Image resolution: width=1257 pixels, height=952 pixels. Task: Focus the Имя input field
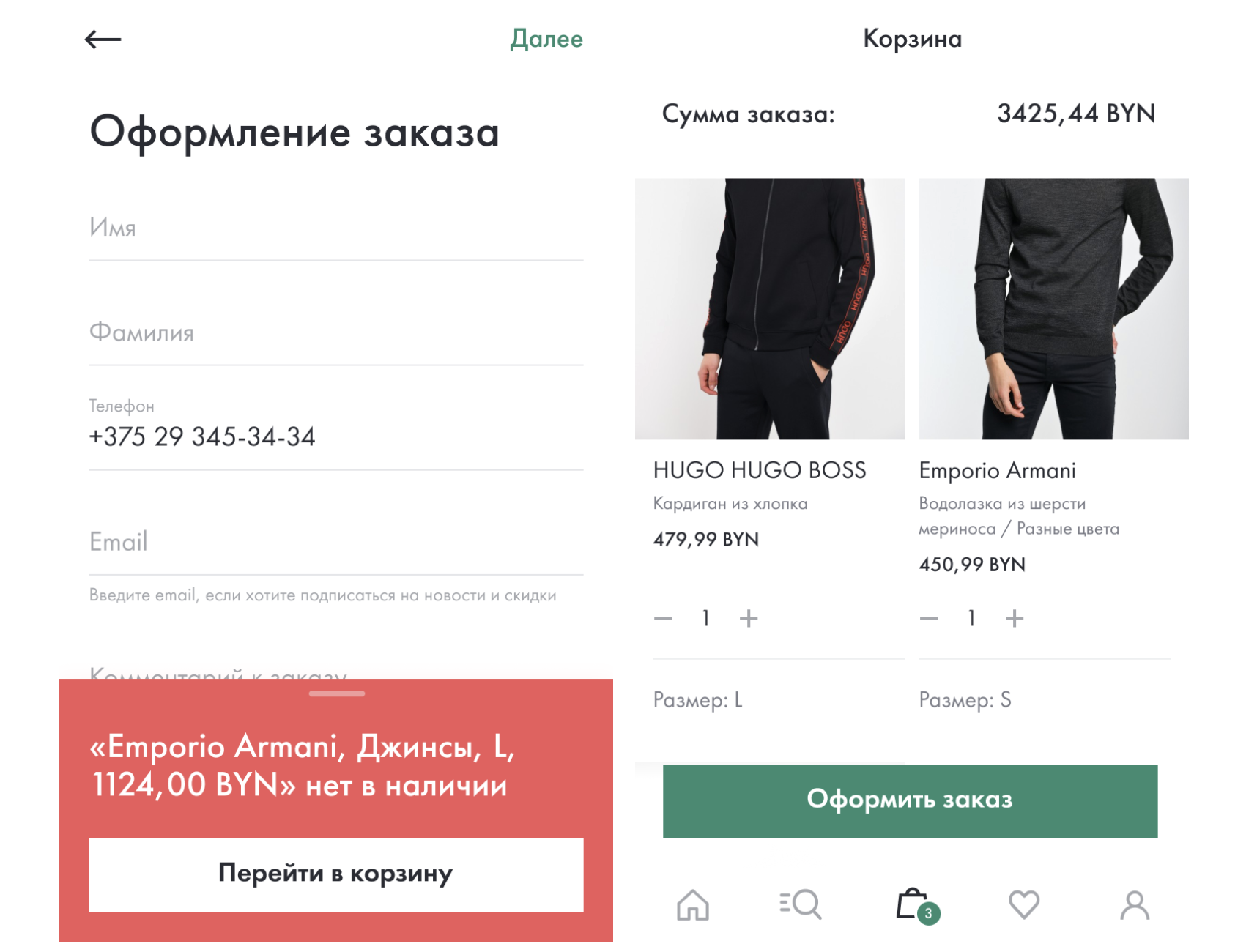pyautogui.click(x=335, y=228)
